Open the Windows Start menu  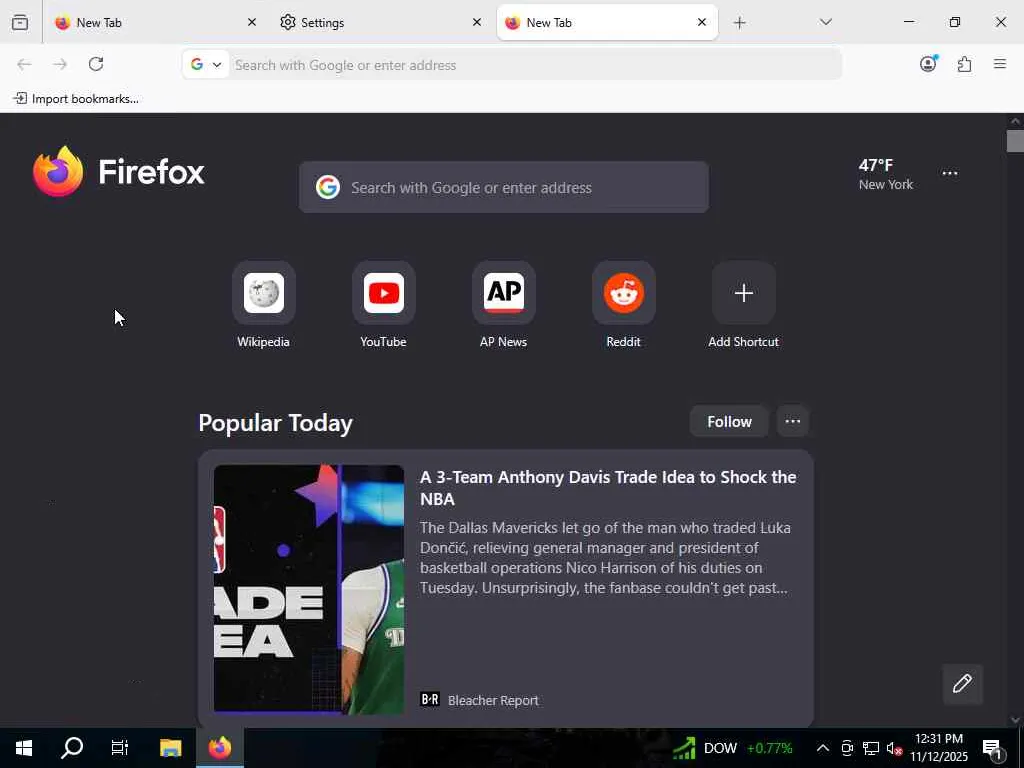pyautogui.click(x=24, y=748)
